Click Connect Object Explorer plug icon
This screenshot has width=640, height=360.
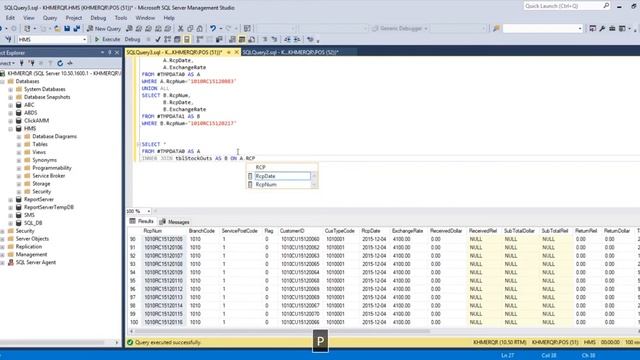[22, 63]
